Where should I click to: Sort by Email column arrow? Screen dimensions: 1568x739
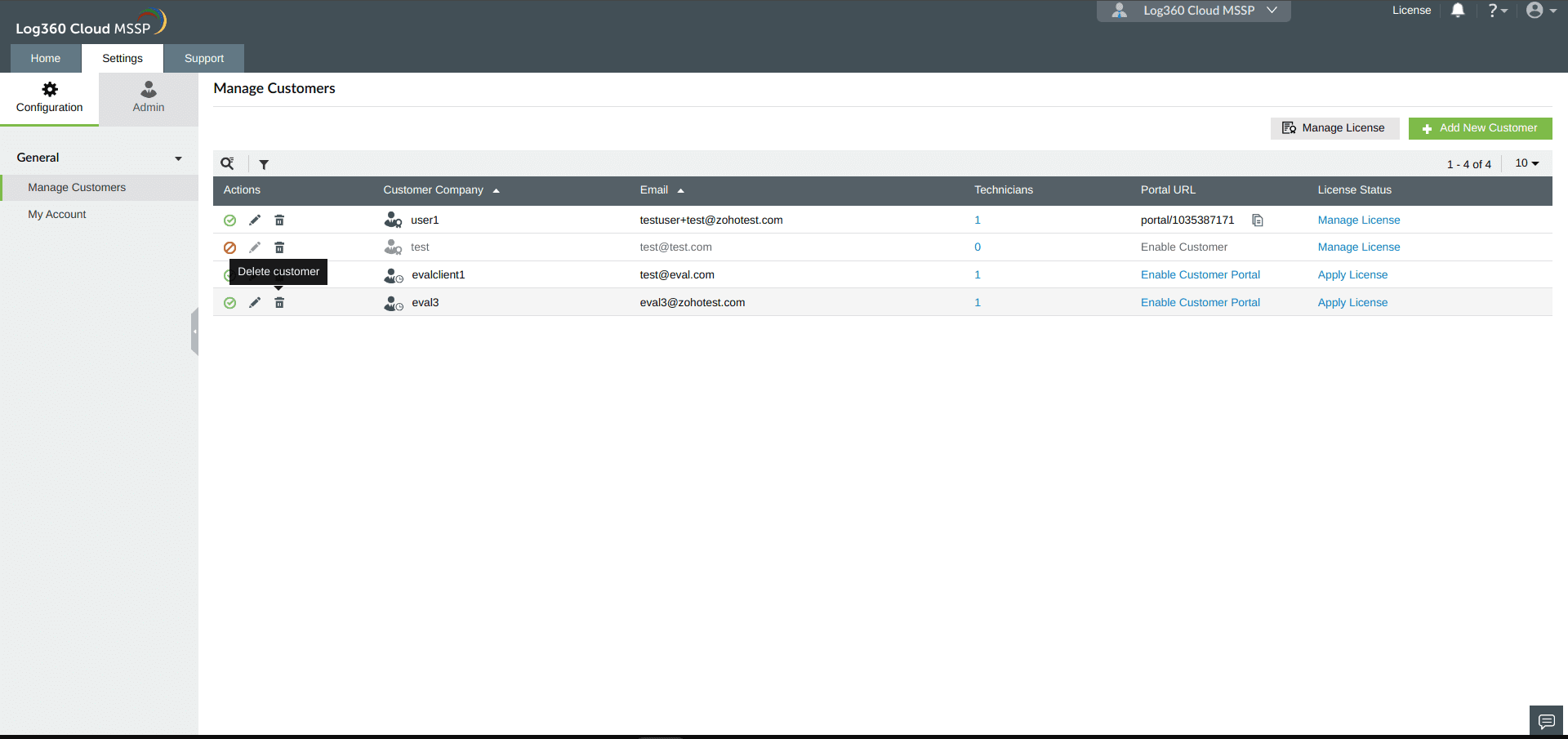click(x=680, y=190)
